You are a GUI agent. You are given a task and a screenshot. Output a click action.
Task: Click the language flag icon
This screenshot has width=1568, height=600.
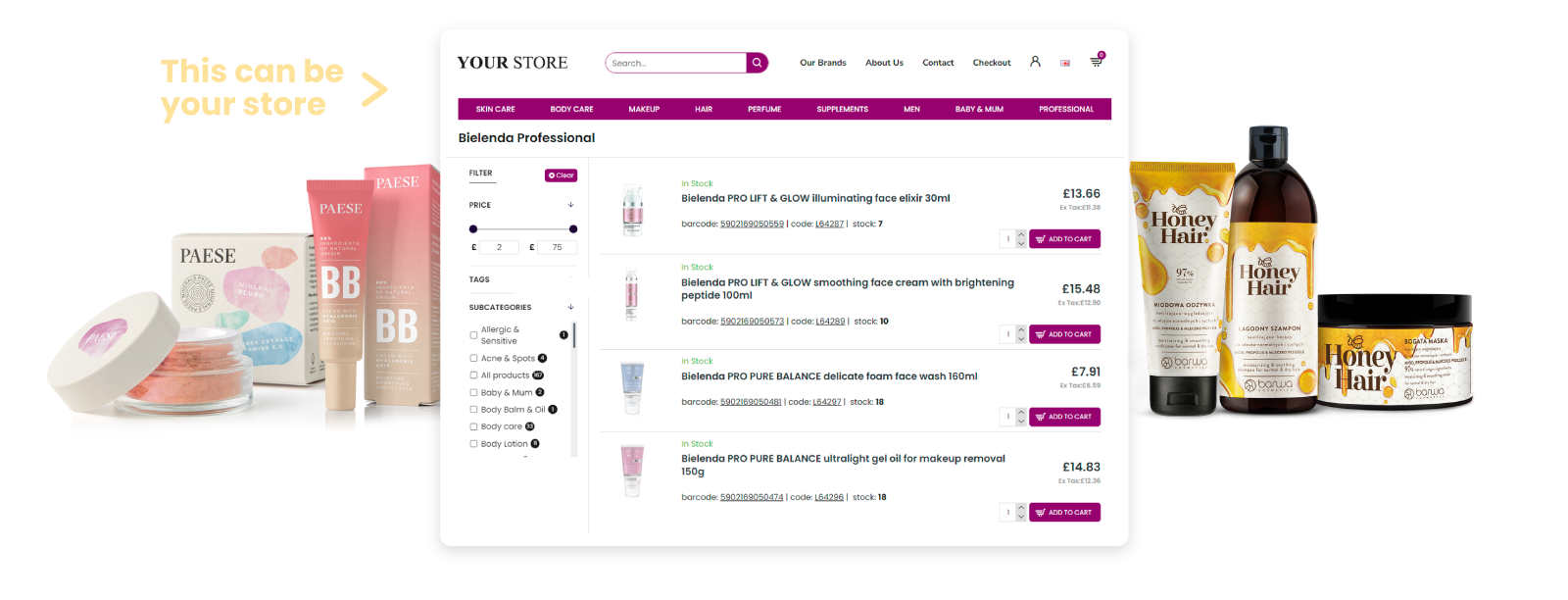click(x=1065, y=63)
